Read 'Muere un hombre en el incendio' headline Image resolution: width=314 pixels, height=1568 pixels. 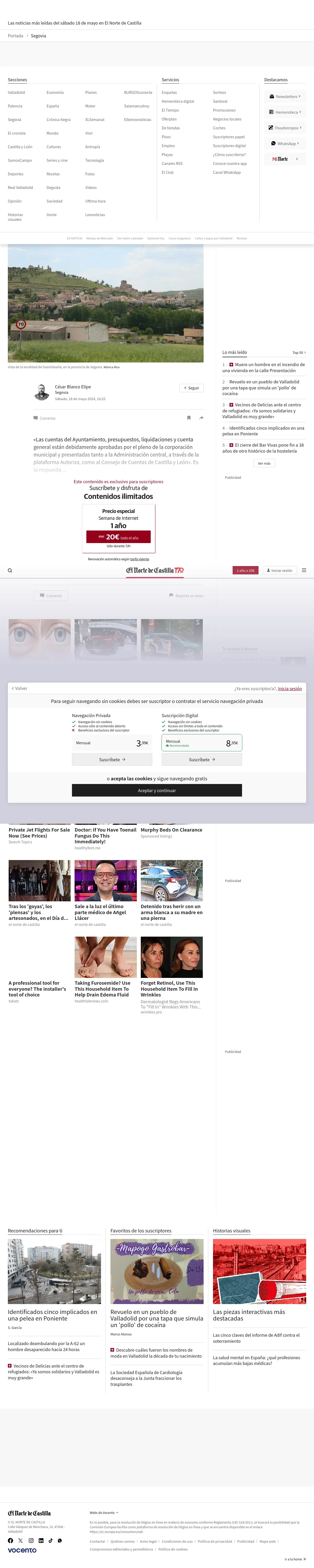click(x=263, y=368)
